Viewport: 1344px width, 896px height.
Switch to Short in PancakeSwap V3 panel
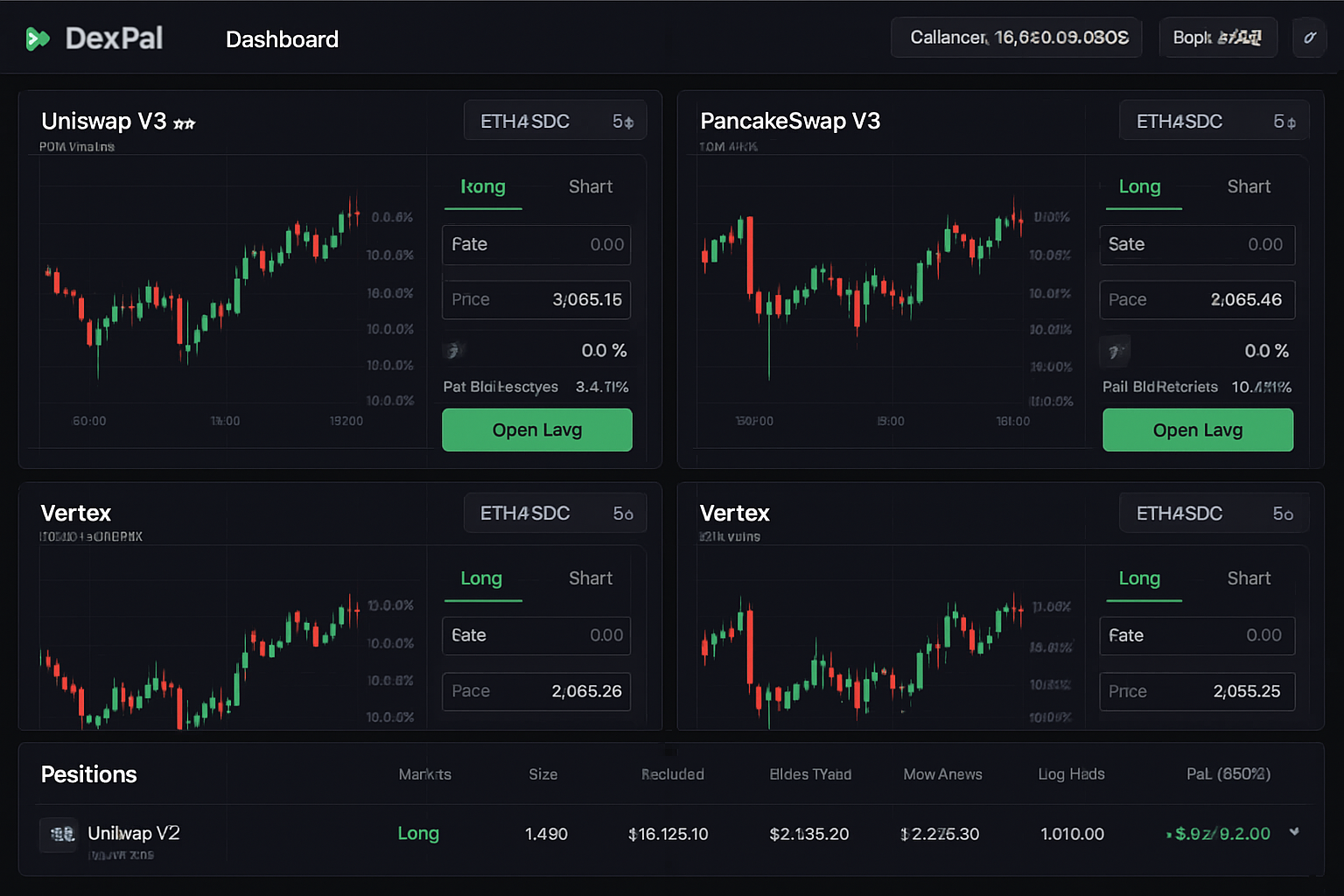point(1248,187)
